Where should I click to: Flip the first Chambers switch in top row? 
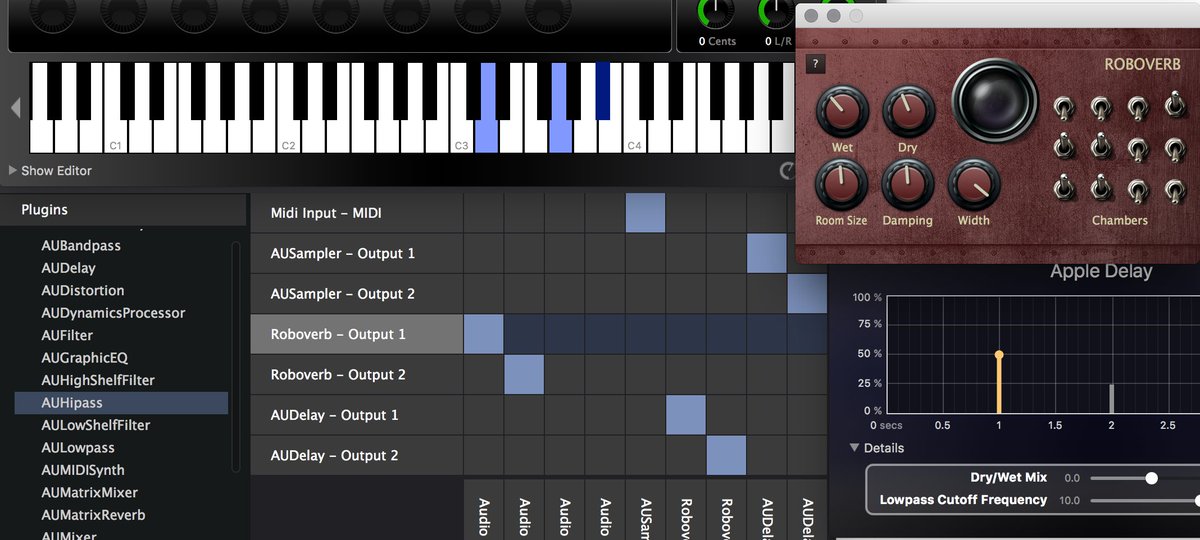[x=1065, y=106]
